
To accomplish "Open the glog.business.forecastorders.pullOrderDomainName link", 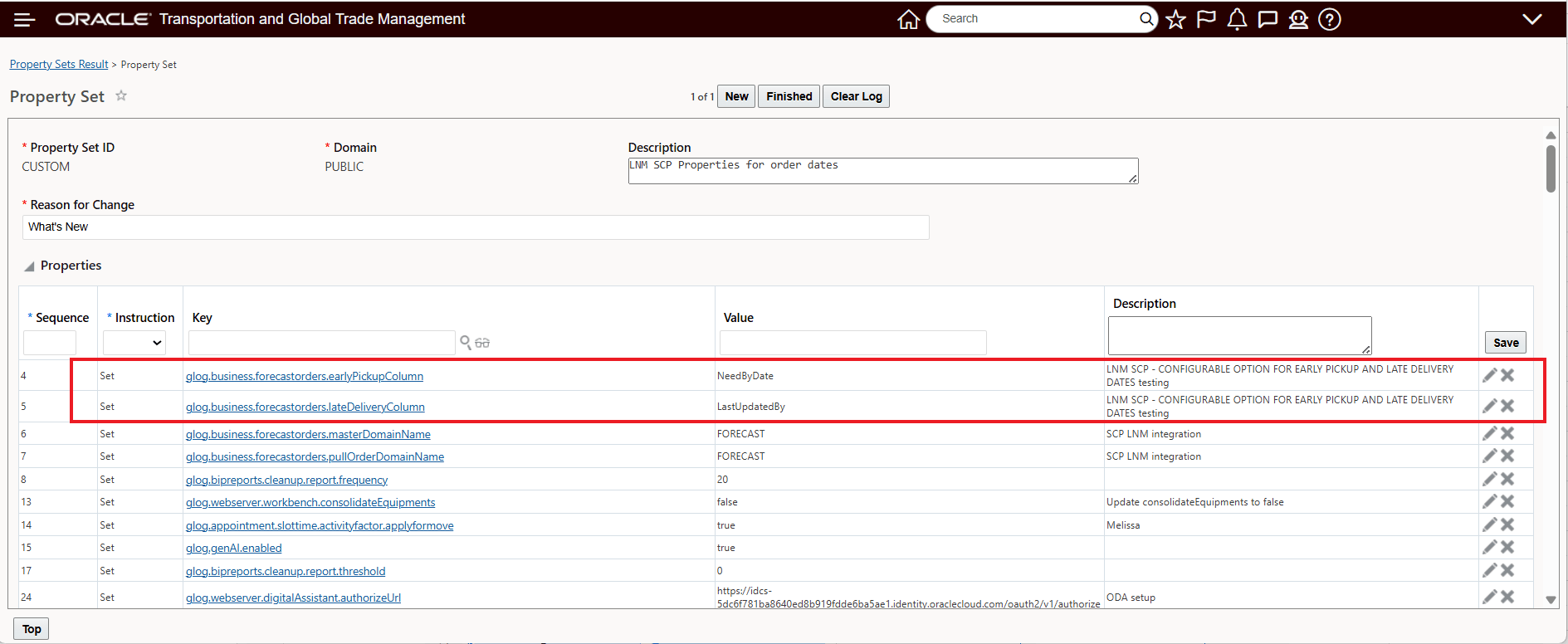I will pos(315,456).
